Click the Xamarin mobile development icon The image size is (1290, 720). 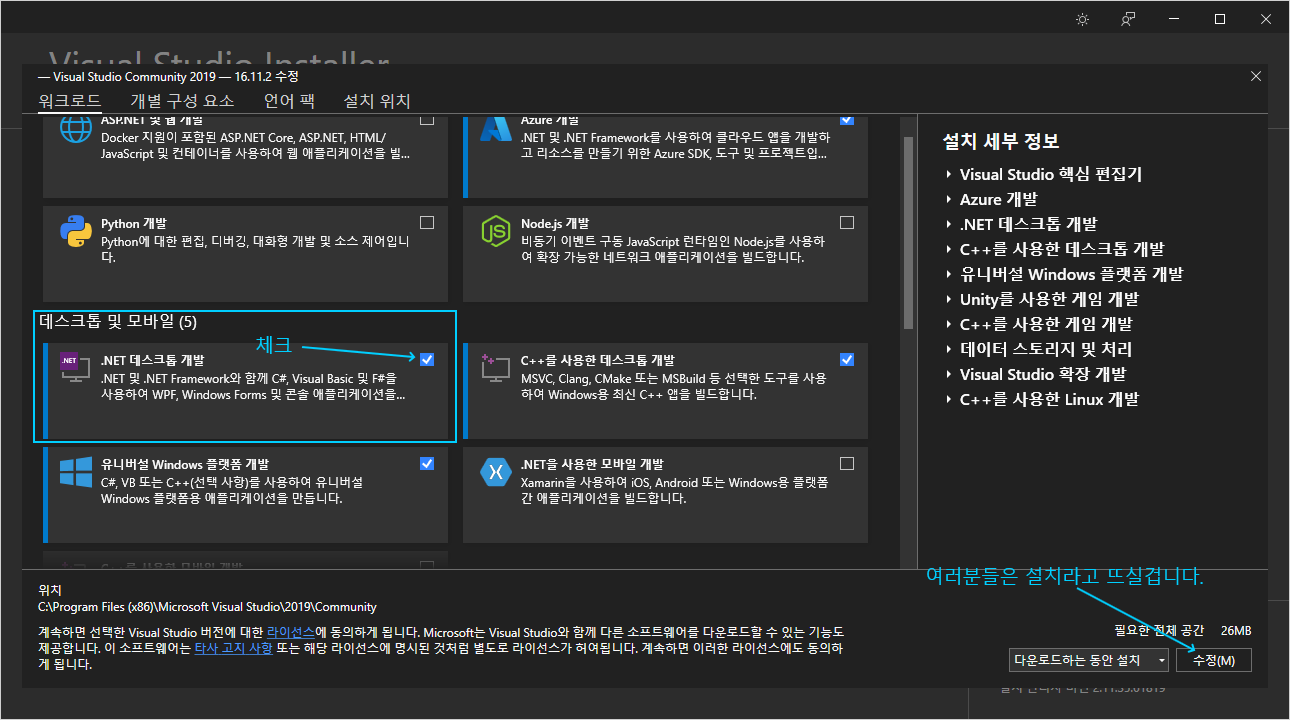point(496,471)
